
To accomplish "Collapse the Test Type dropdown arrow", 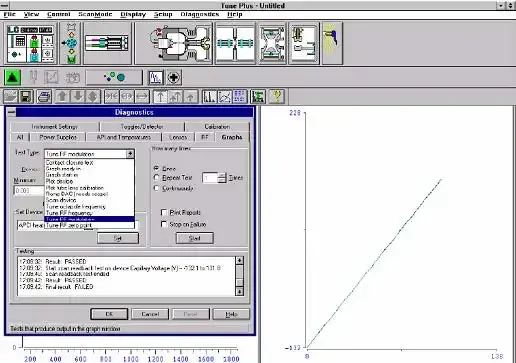I will (130, 154).
